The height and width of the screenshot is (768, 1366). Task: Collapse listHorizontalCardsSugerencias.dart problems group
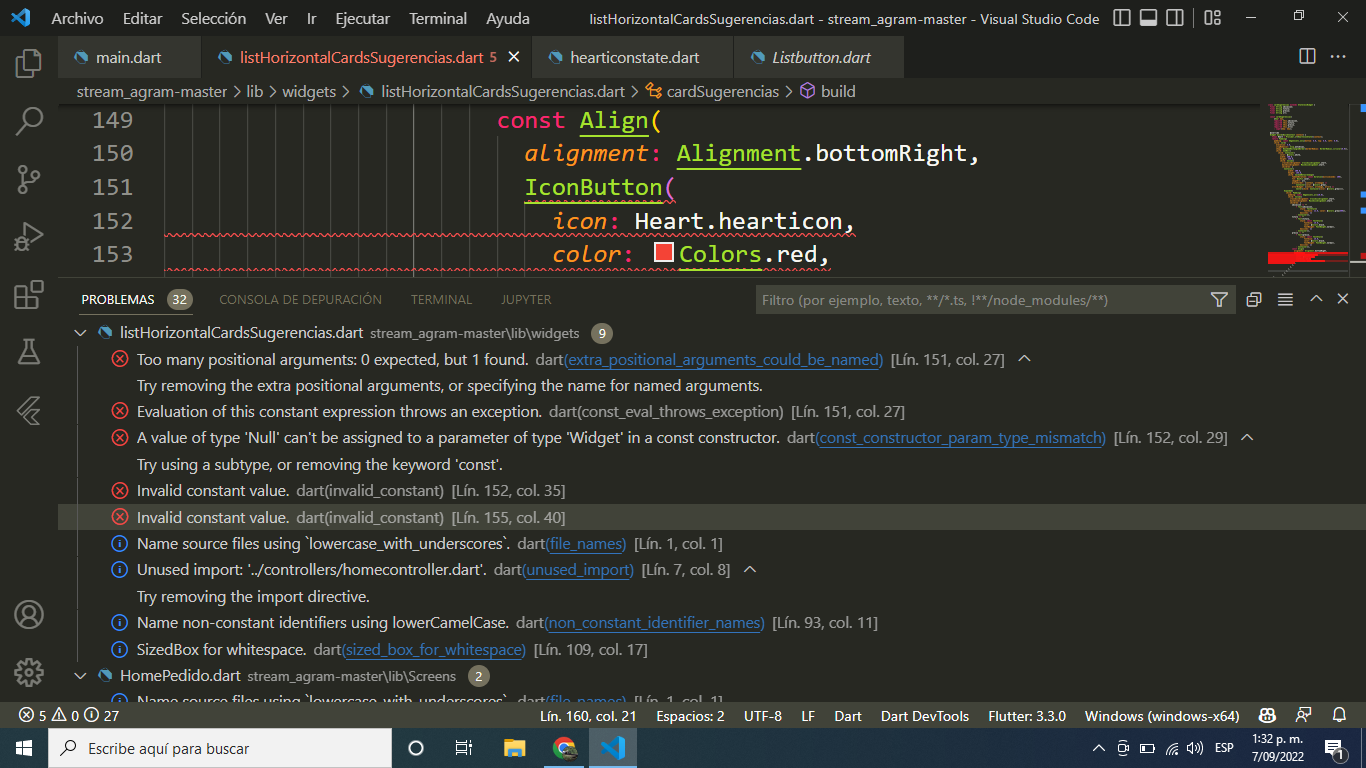(81, 333)
